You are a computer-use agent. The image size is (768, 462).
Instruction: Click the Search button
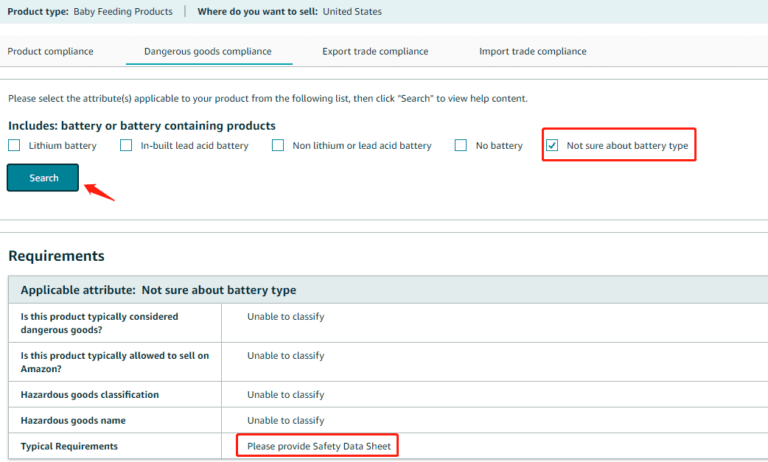pyautogui.click(x=43, y=178)
